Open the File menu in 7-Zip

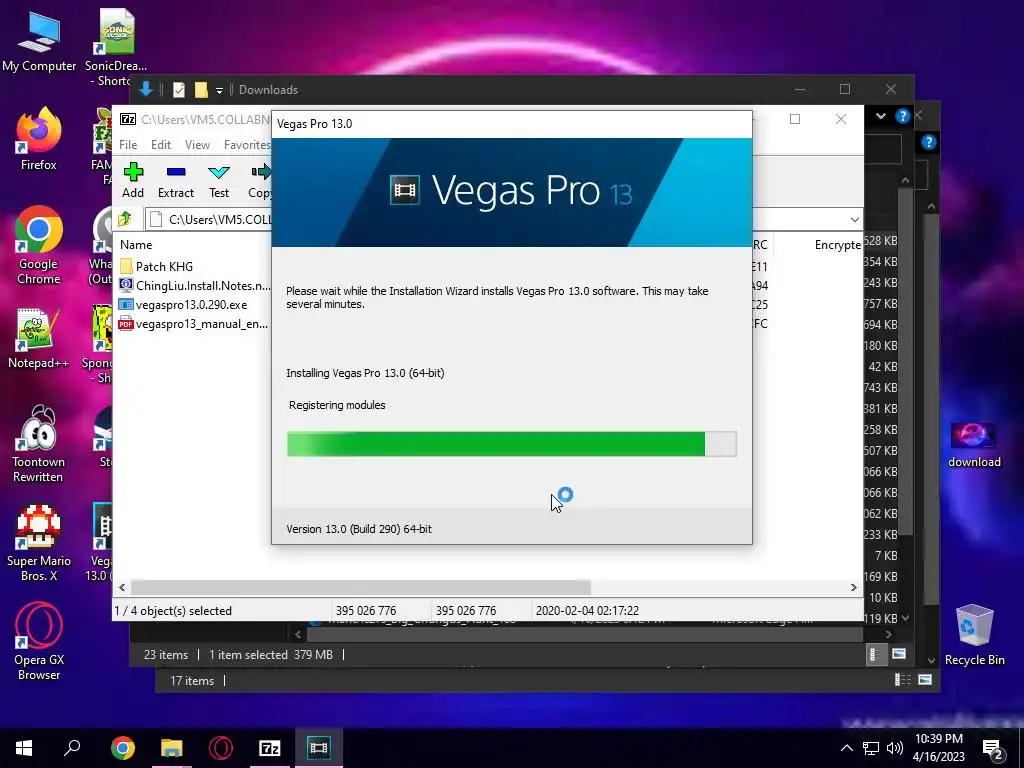point(128,145)
